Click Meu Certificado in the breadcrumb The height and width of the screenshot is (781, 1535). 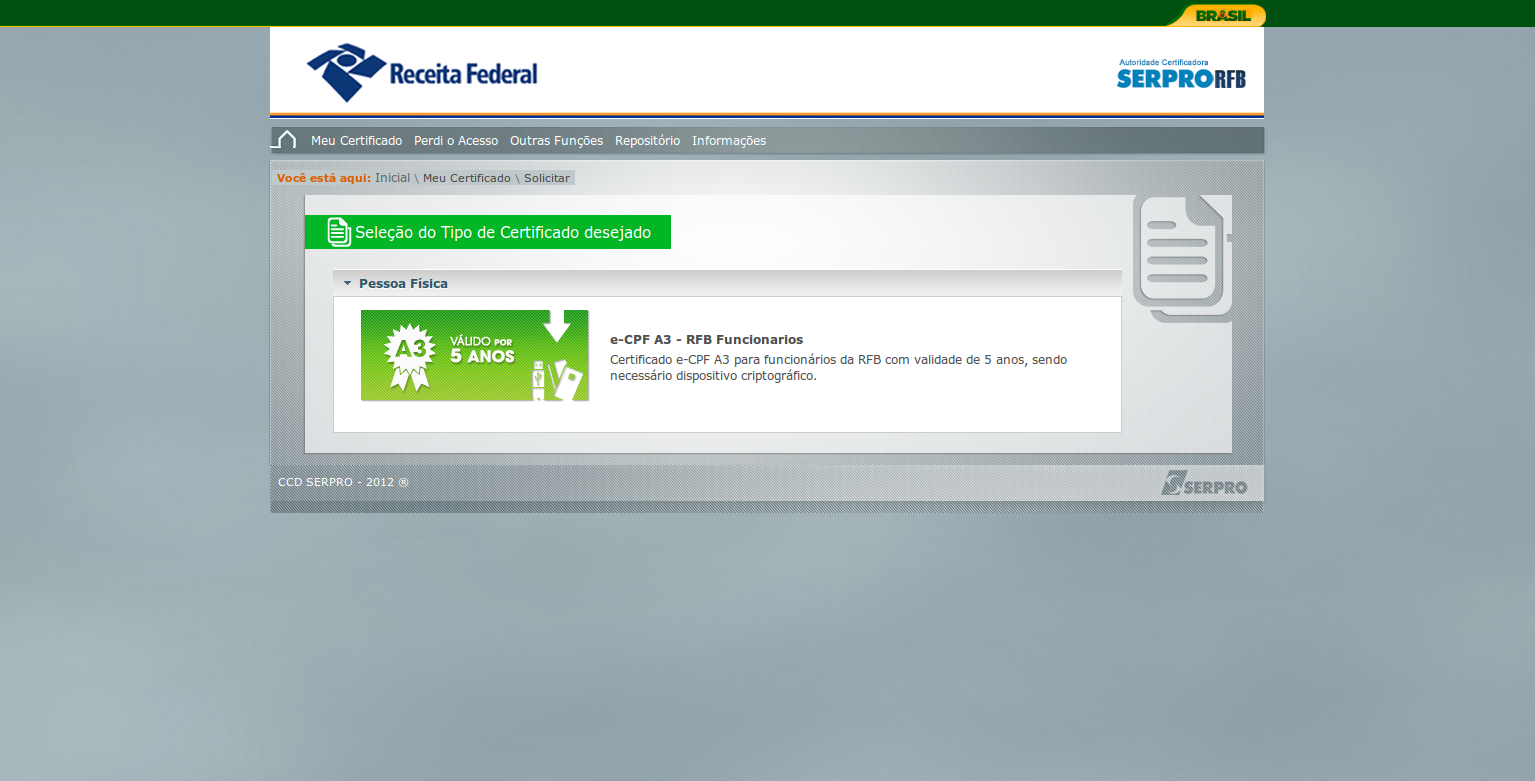click(x=467, y=178)
